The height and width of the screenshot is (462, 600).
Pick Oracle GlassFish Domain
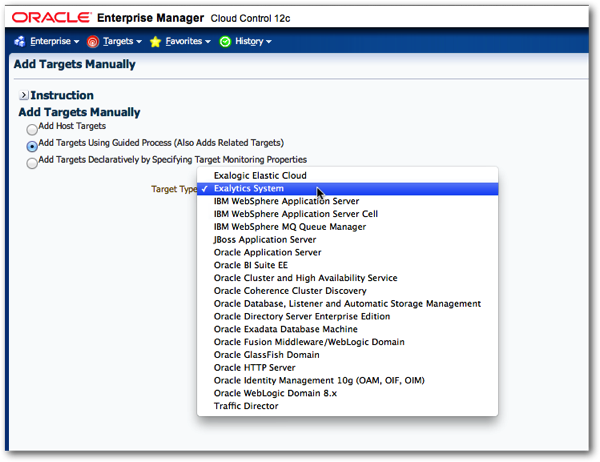[347, 355]
